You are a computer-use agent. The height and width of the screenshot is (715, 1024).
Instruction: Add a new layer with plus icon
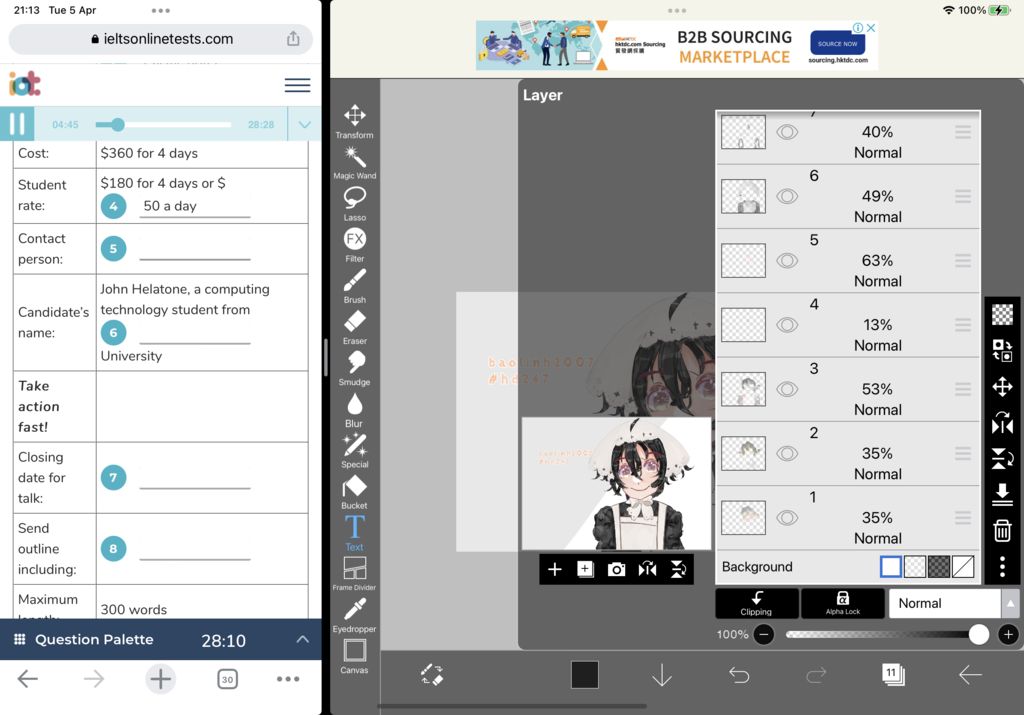(554, 569)
